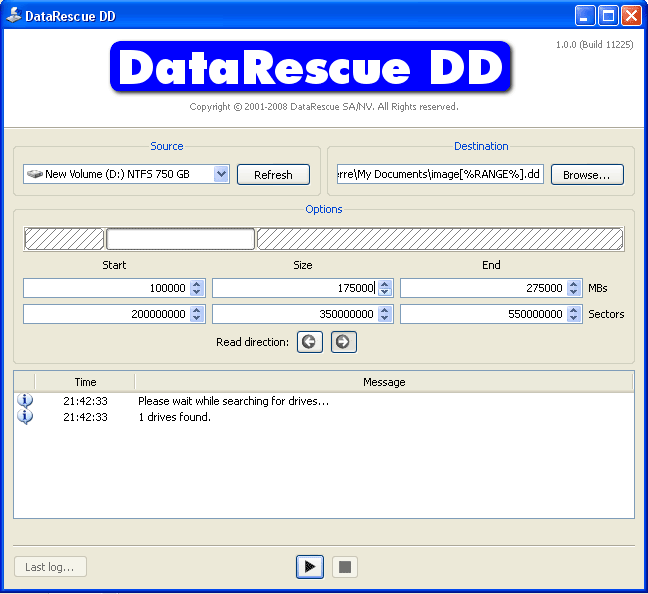
Task: Click the Destination path field
Action: tap(440, 174)
